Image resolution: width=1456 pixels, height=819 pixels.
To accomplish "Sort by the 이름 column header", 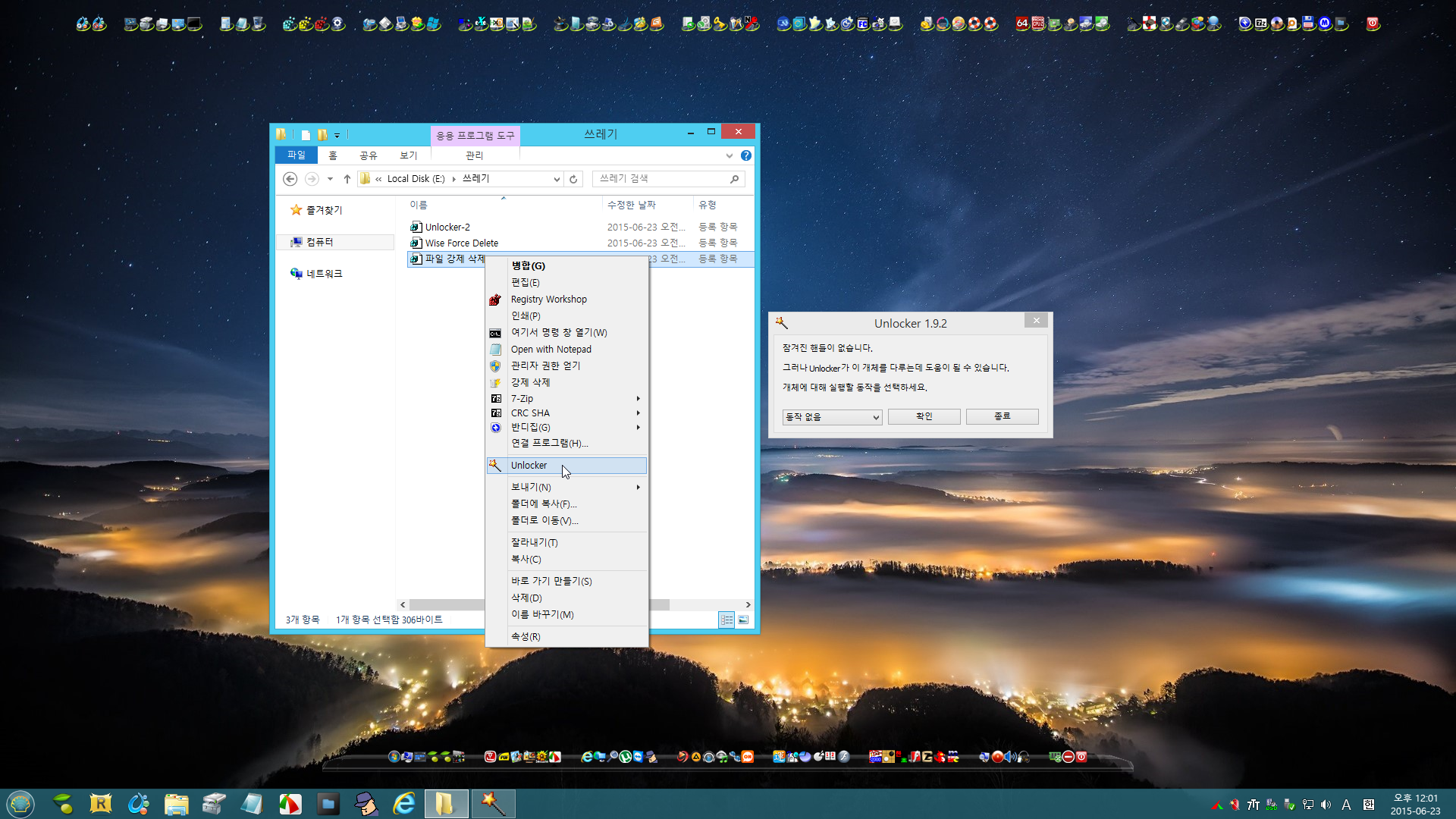I will [504, 206].
